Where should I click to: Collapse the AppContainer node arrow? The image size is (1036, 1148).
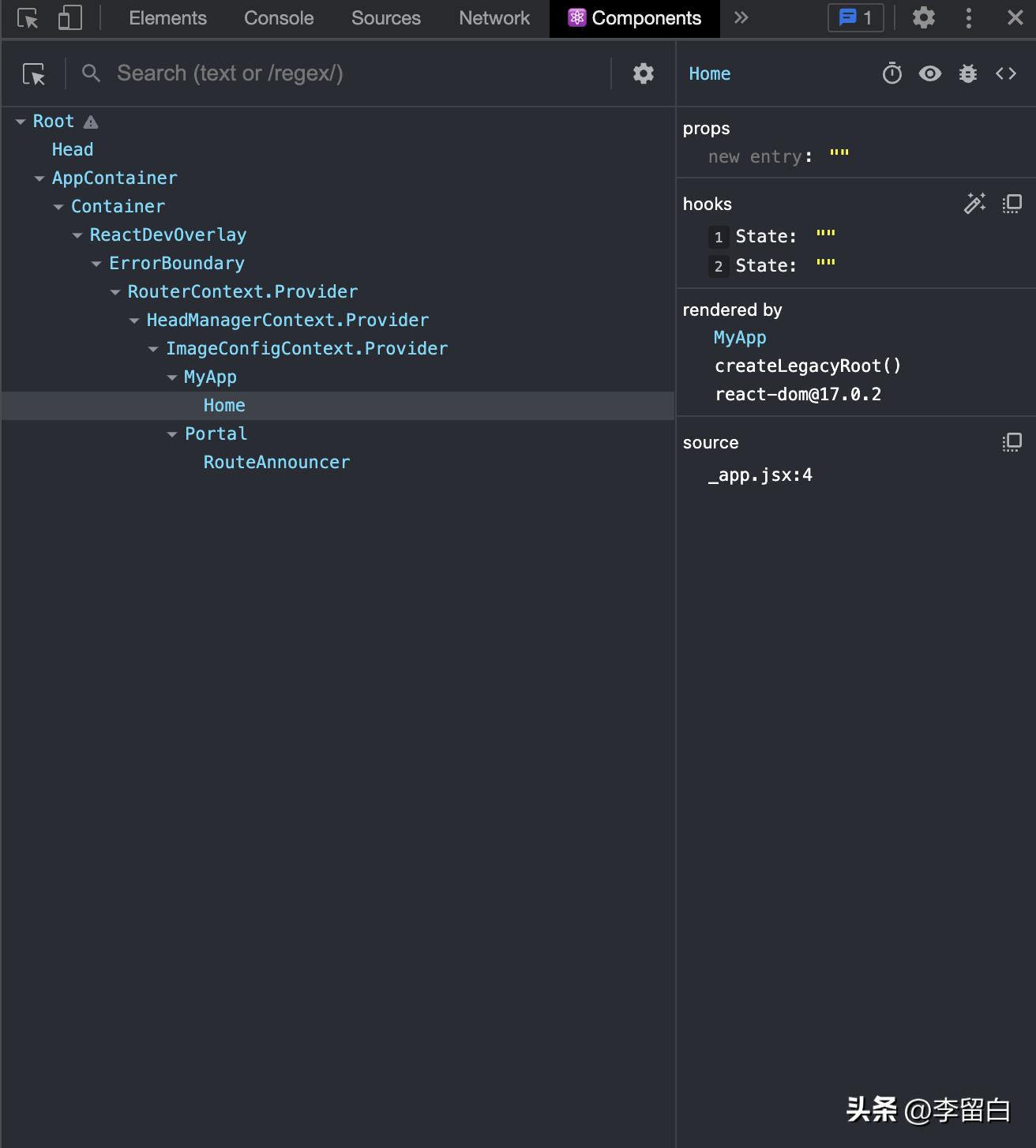39,178
